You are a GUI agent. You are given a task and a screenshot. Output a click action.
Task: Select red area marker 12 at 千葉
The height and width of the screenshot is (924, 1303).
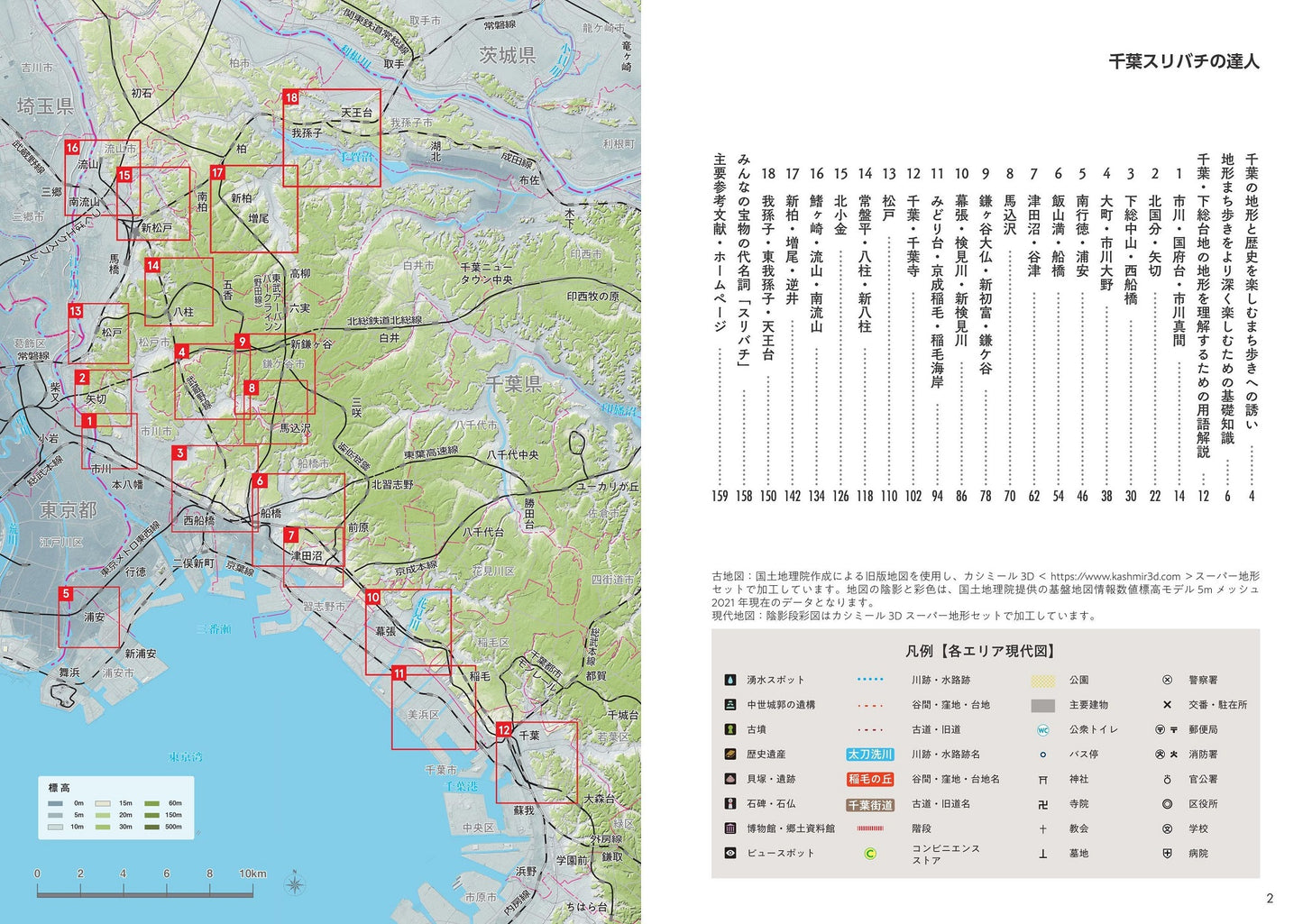click(x=503, y=729)
